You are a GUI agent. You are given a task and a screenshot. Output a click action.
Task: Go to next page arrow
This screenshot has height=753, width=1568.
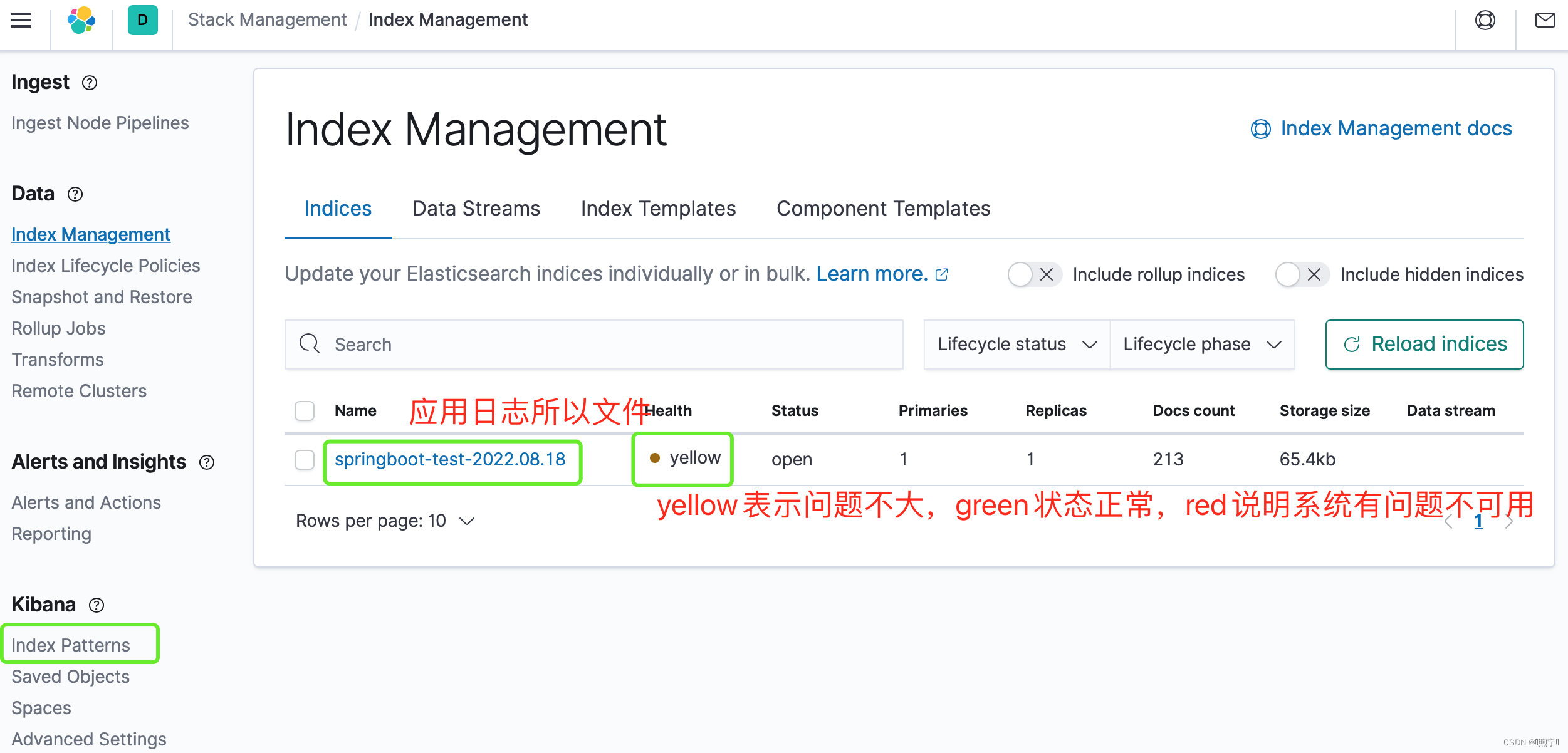(x=1509, y=521)
